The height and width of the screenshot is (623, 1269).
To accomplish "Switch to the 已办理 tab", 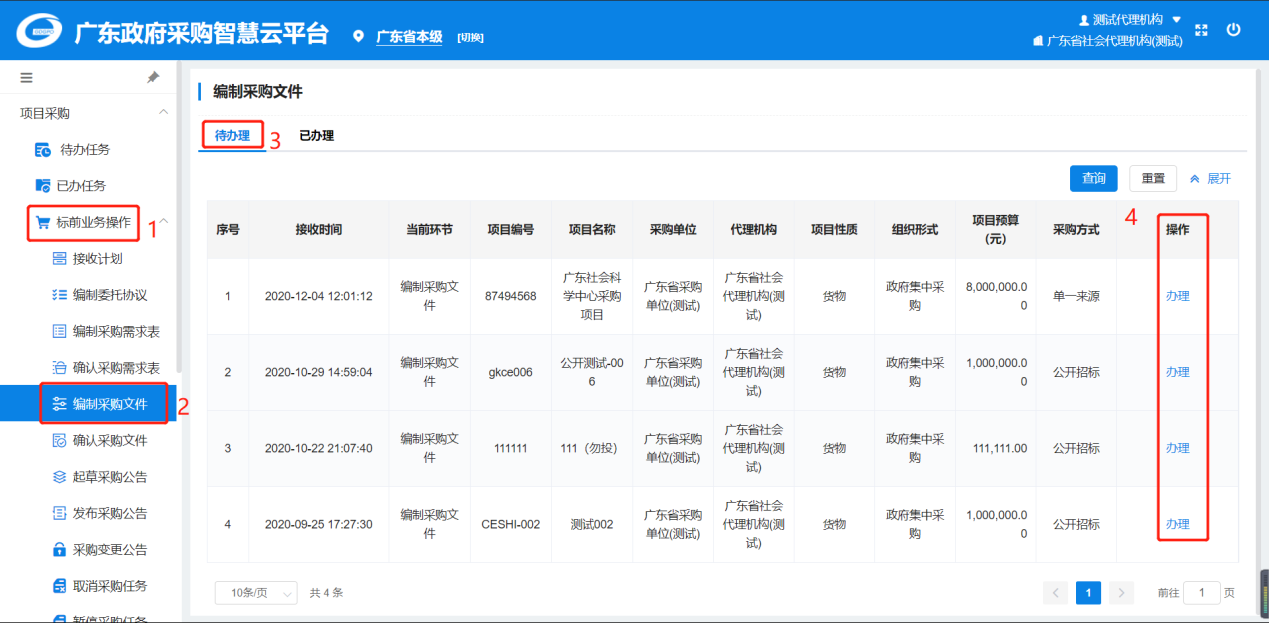I will tap(316, 136).
